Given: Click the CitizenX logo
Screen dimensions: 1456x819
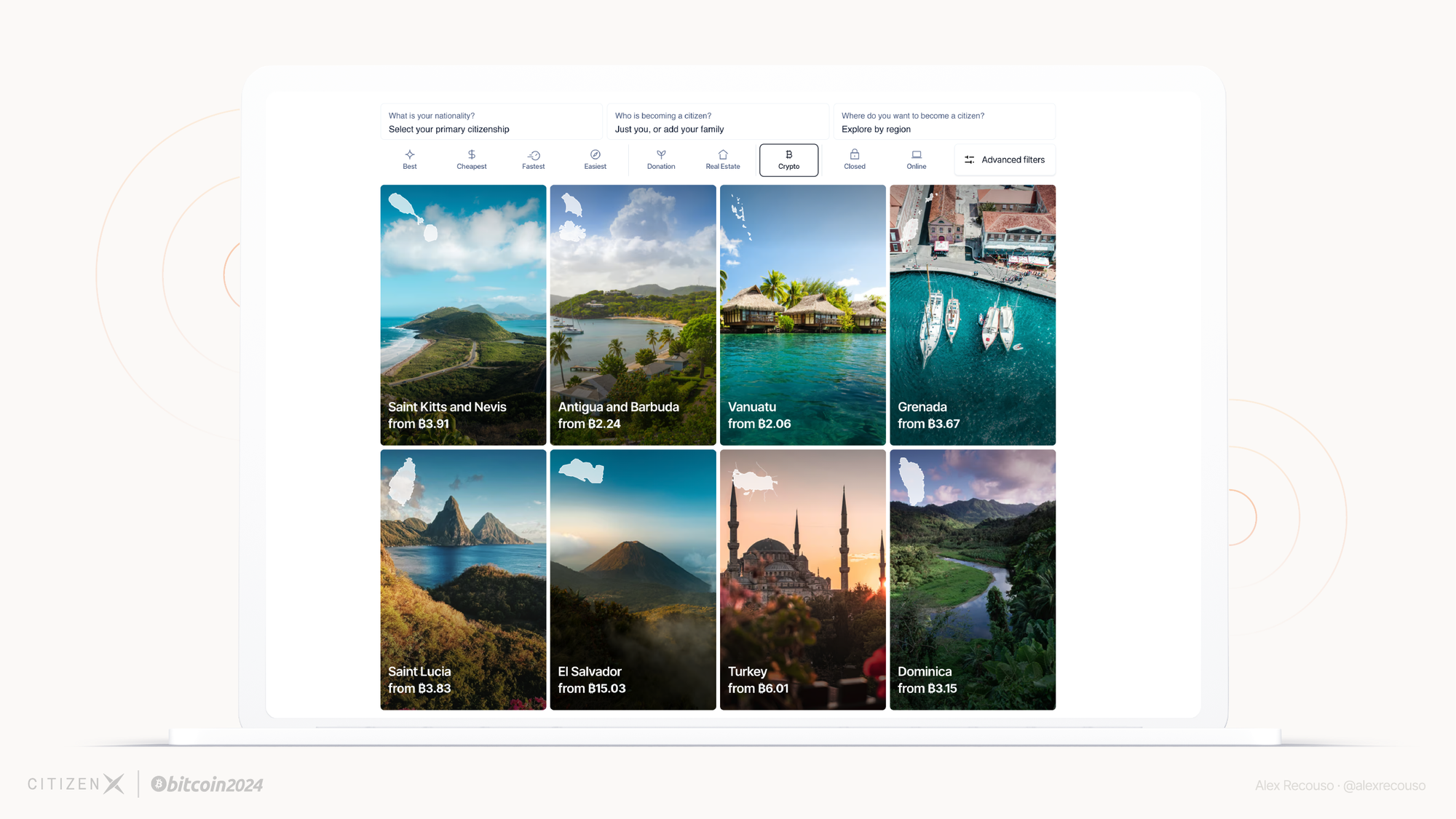Looking at the screenshot, I should pos(76,784).
